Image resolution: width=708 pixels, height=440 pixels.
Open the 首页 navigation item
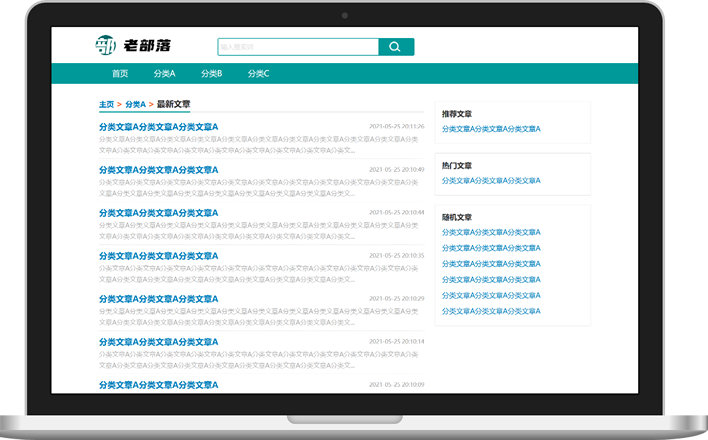(x=120, y=73)
